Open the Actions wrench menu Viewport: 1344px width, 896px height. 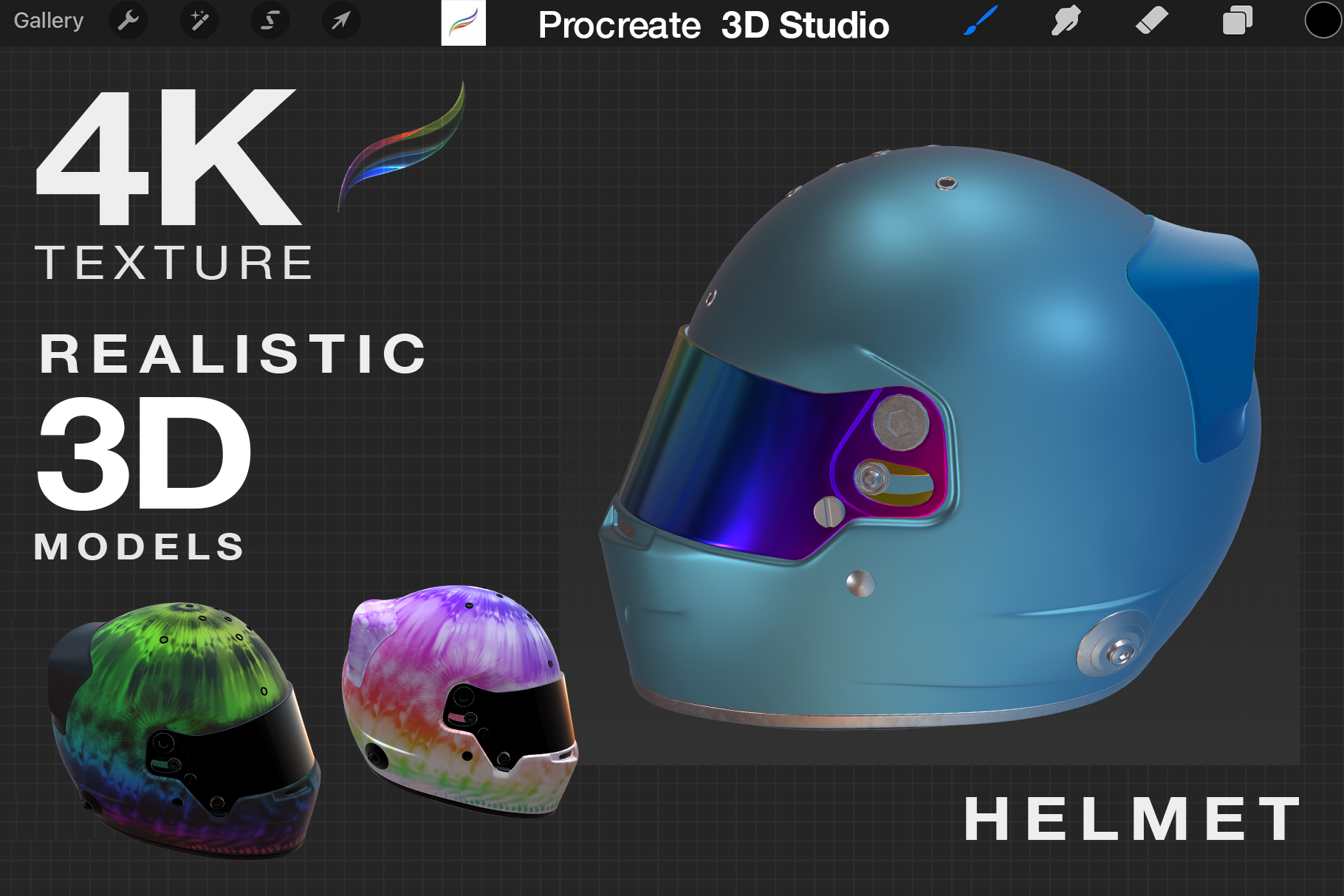[128, 21]
